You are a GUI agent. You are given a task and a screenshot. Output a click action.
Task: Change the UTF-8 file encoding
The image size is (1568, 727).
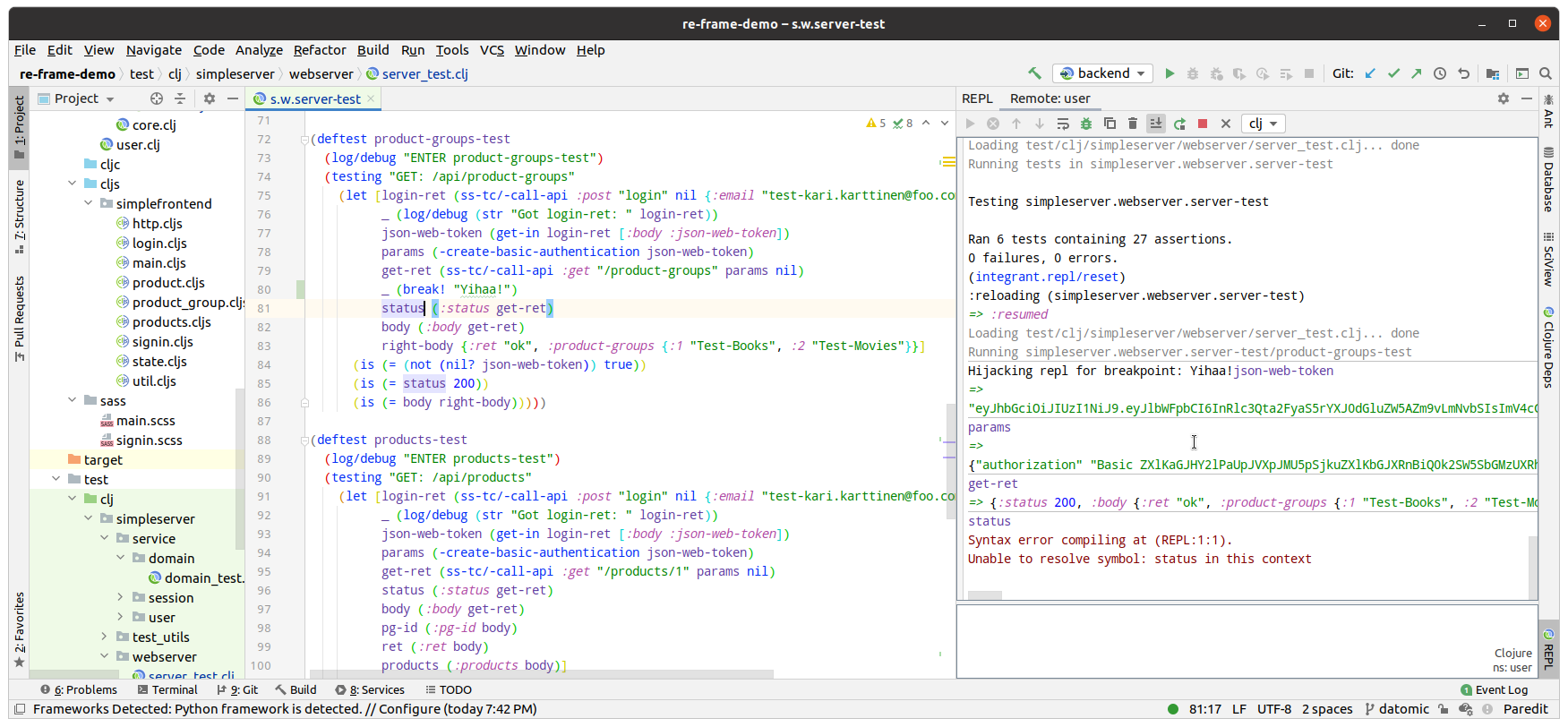(x=1274, y=709)
